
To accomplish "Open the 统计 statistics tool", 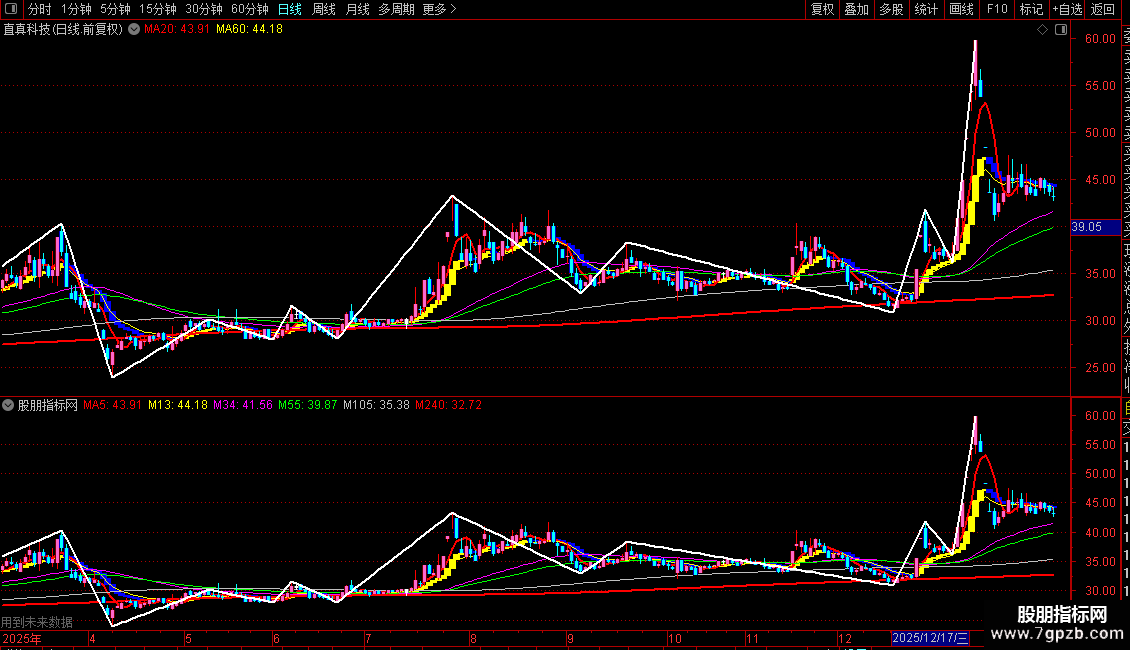I will coord(926,9).
